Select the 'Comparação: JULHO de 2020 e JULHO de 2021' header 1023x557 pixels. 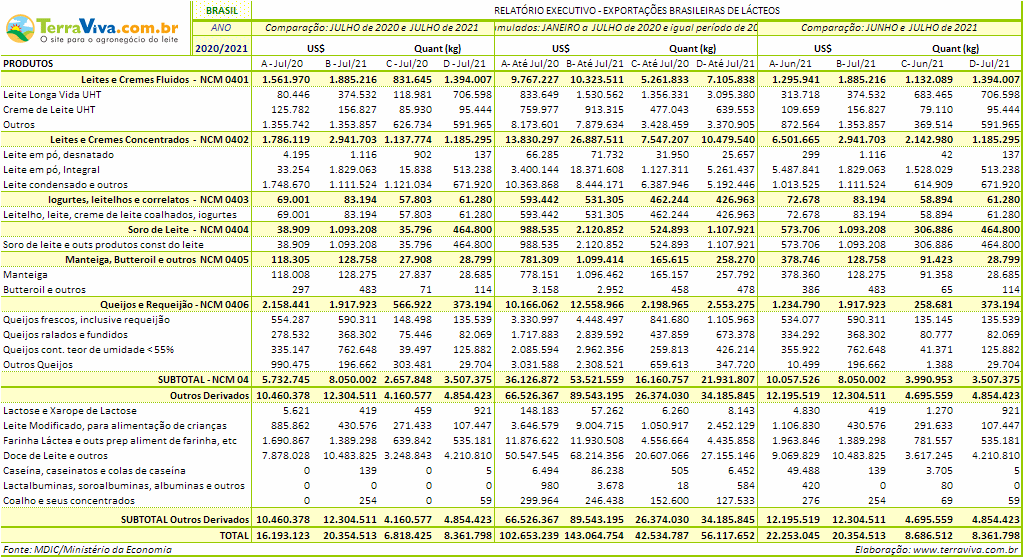click(x=373, y=28)
